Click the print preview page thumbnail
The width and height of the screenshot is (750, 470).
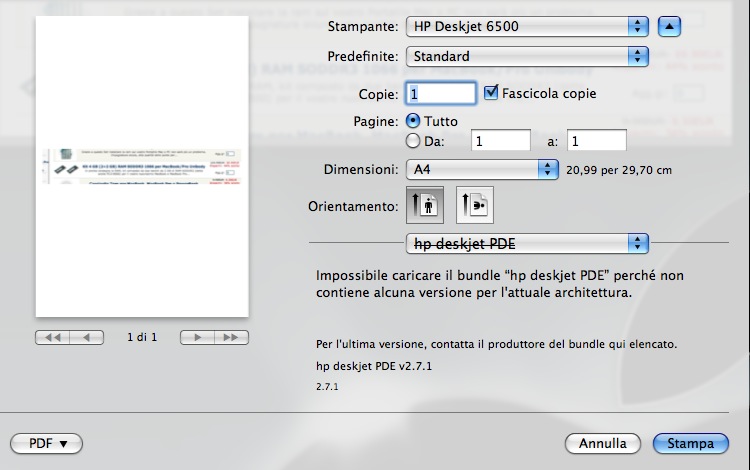(142, 166)
